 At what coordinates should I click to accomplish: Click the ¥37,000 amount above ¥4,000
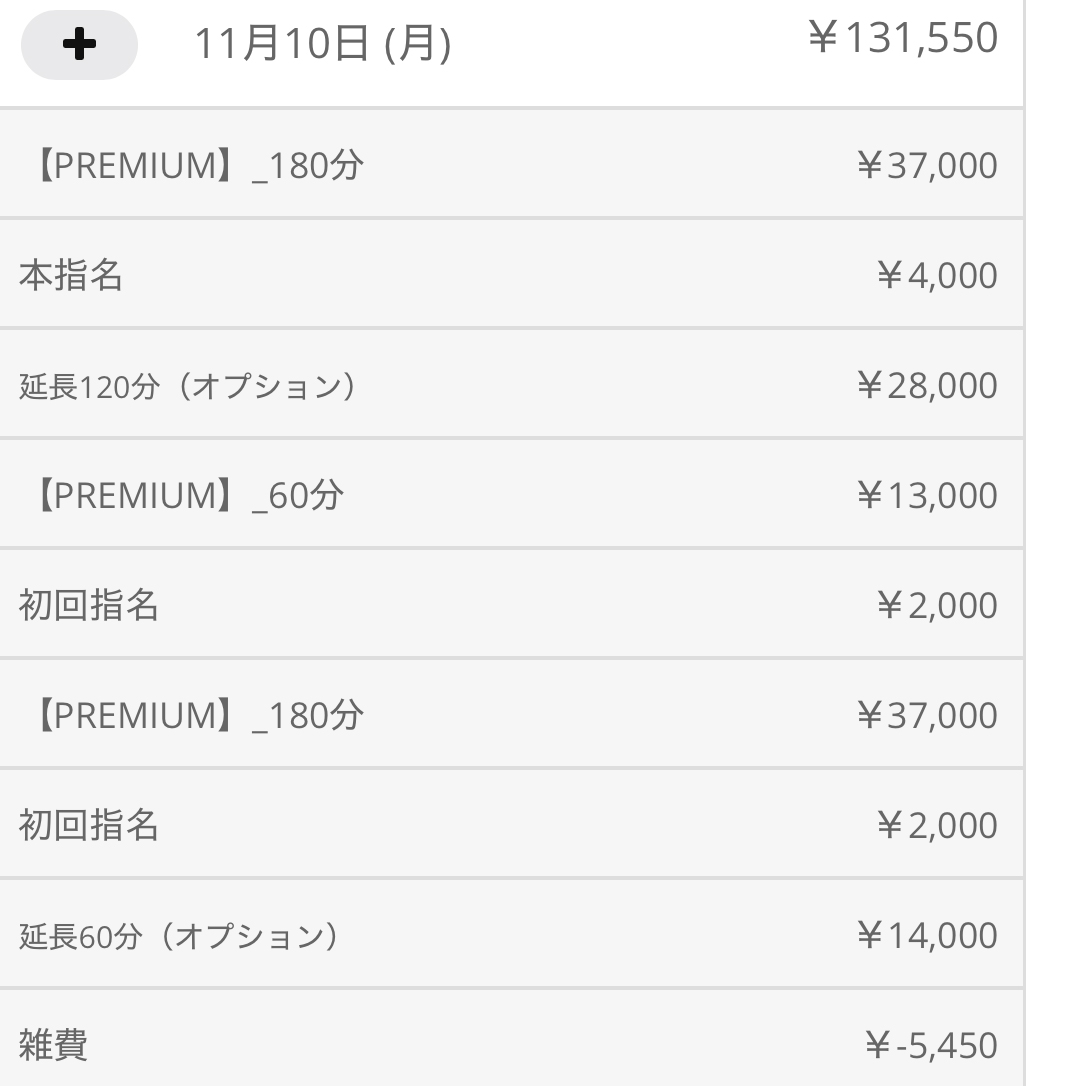click(926, 166)
